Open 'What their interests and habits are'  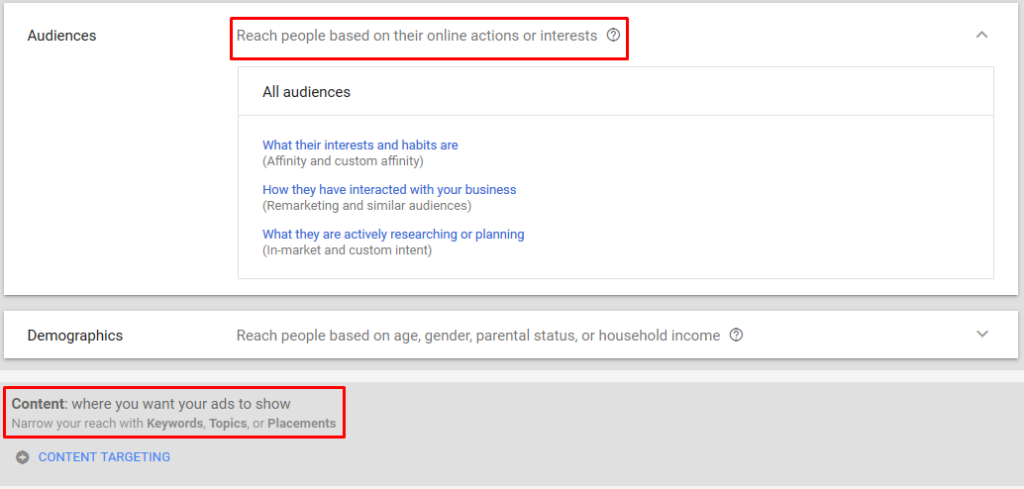pyautogui.click(x=360, y=145)
